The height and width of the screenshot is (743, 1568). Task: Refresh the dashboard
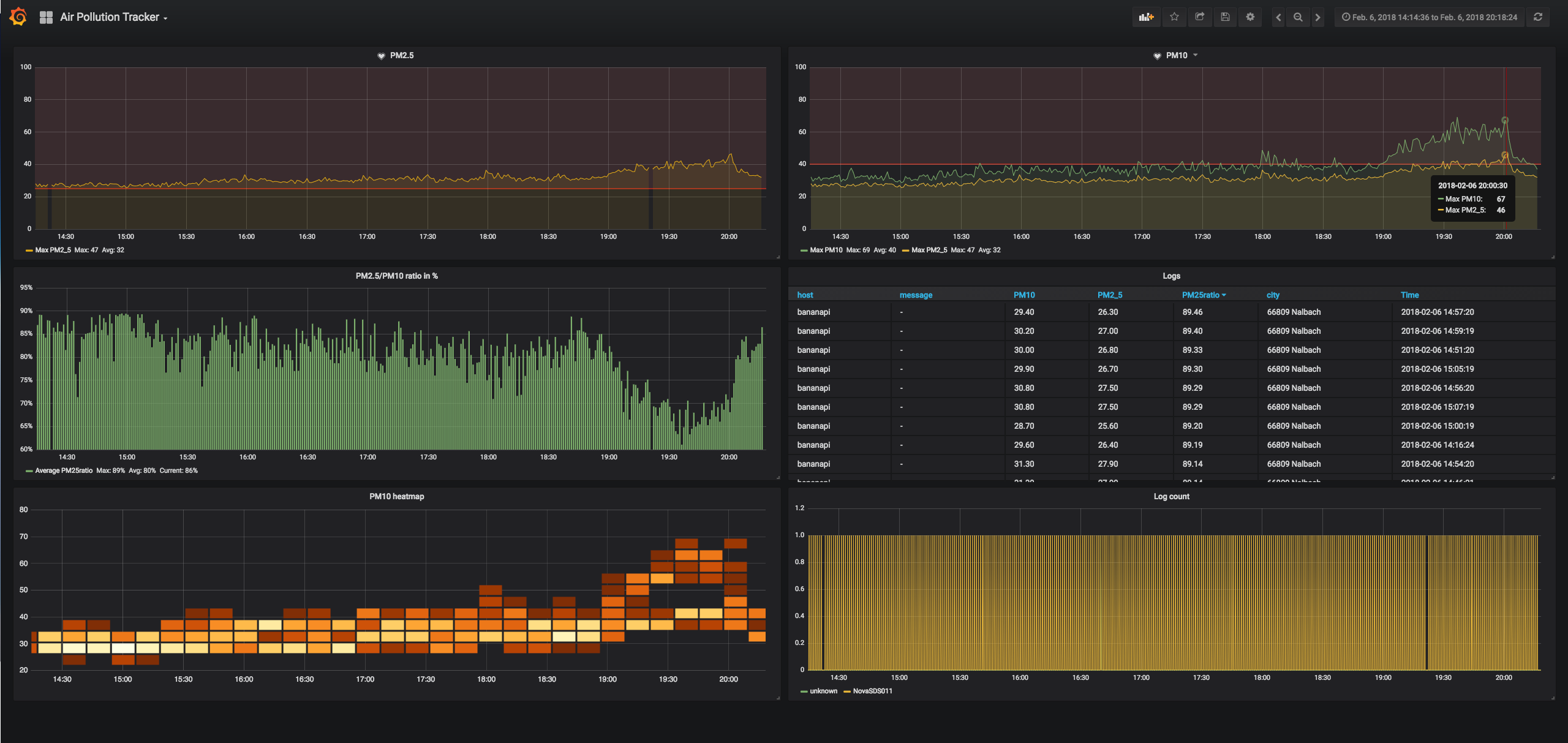(1537, 17)
